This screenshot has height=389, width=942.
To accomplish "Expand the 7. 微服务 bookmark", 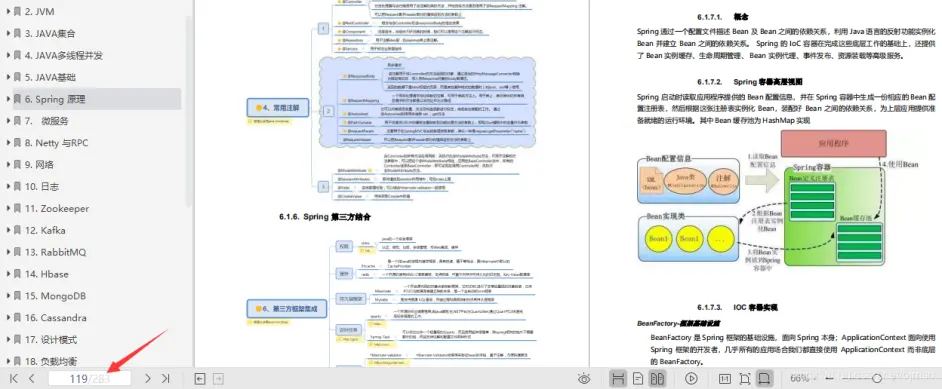I will click(x=8, y=121).
